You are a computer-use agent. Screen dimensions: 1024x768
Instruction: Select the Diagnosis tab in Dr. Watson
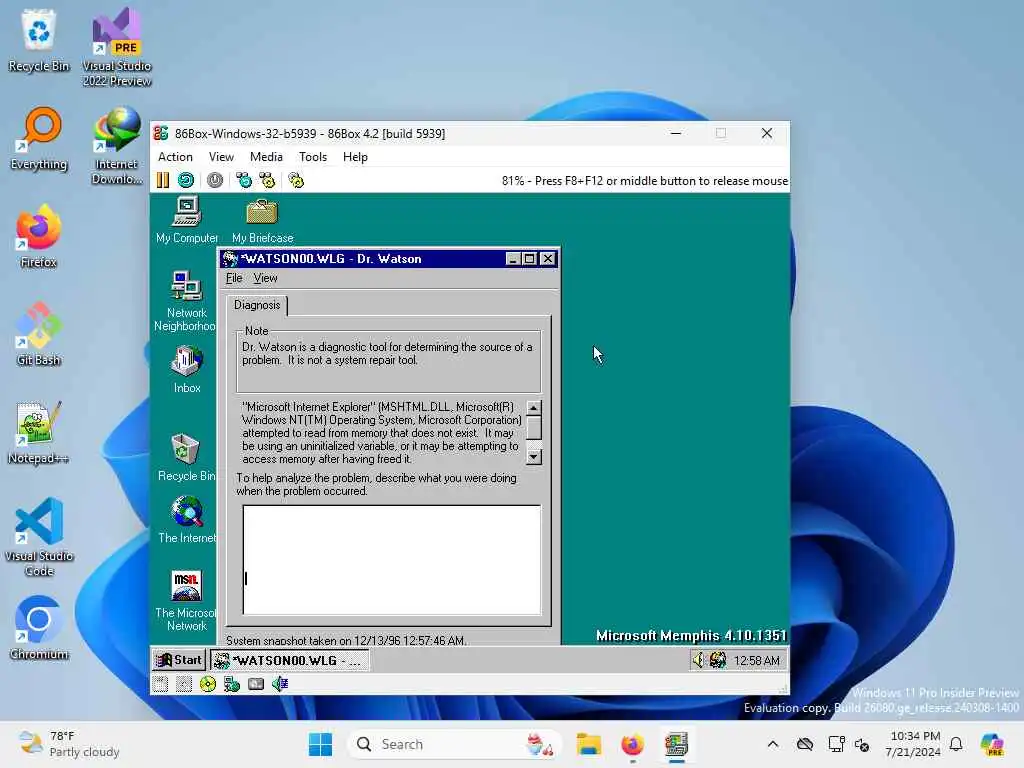tap(257, 305)
